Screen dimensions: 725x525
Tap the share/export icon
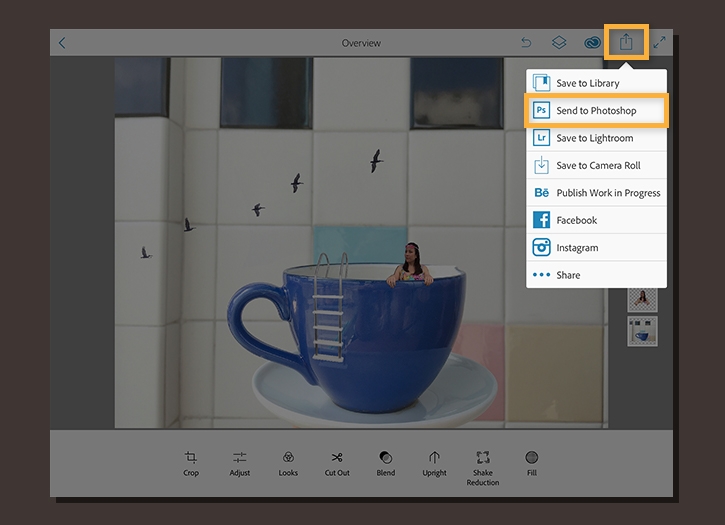point(626,42)
